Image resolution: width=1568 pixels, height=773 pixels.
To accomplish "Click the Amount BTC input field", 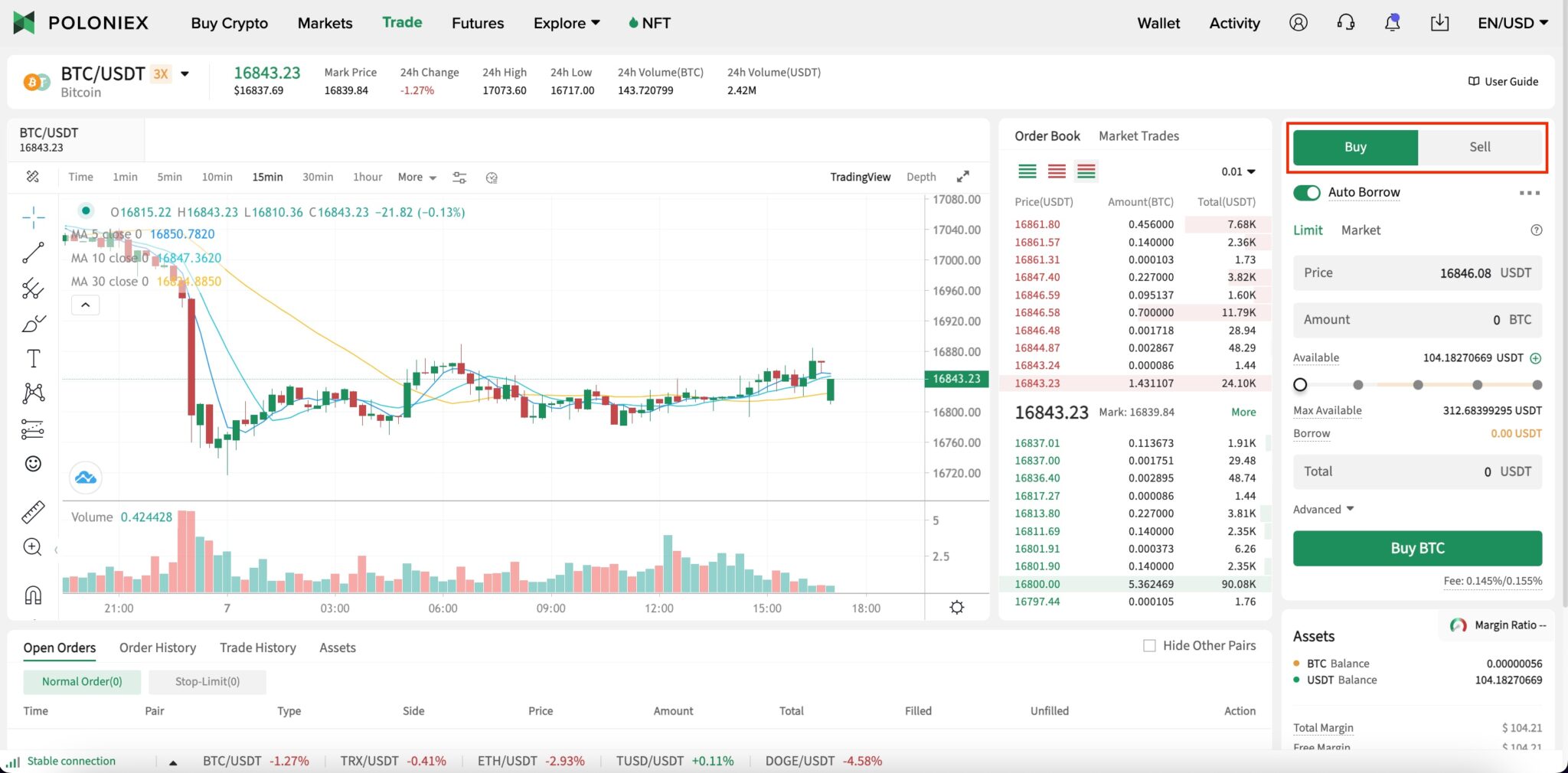I will (1417, 320).
